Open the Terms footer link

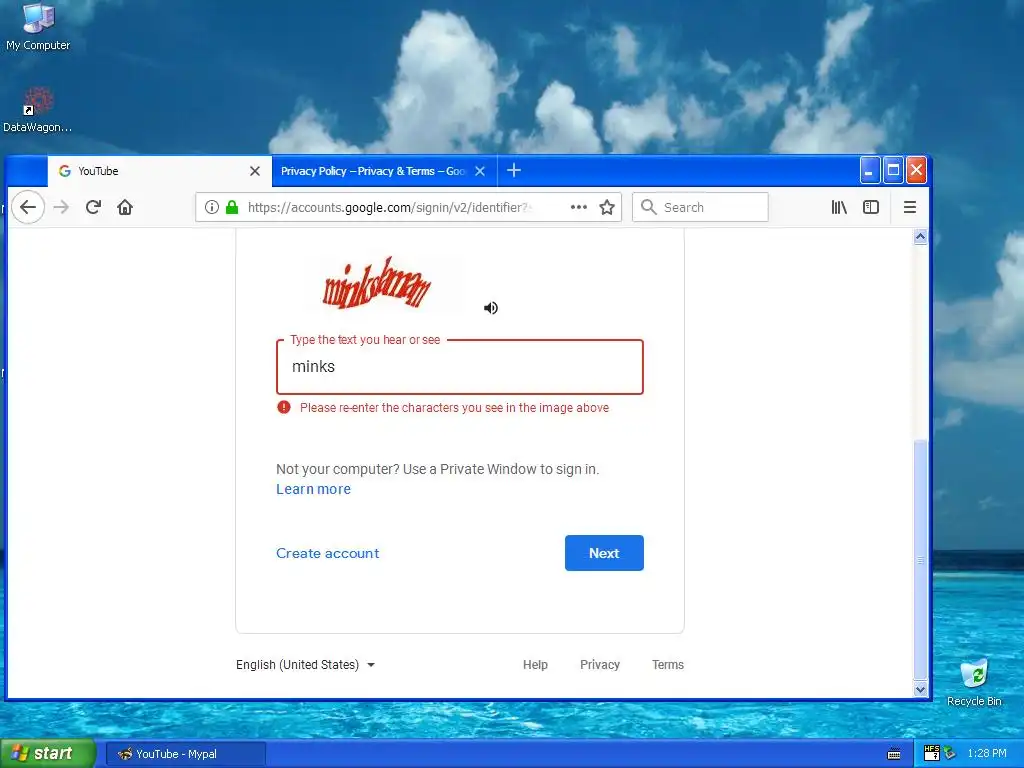coord(667,665)
